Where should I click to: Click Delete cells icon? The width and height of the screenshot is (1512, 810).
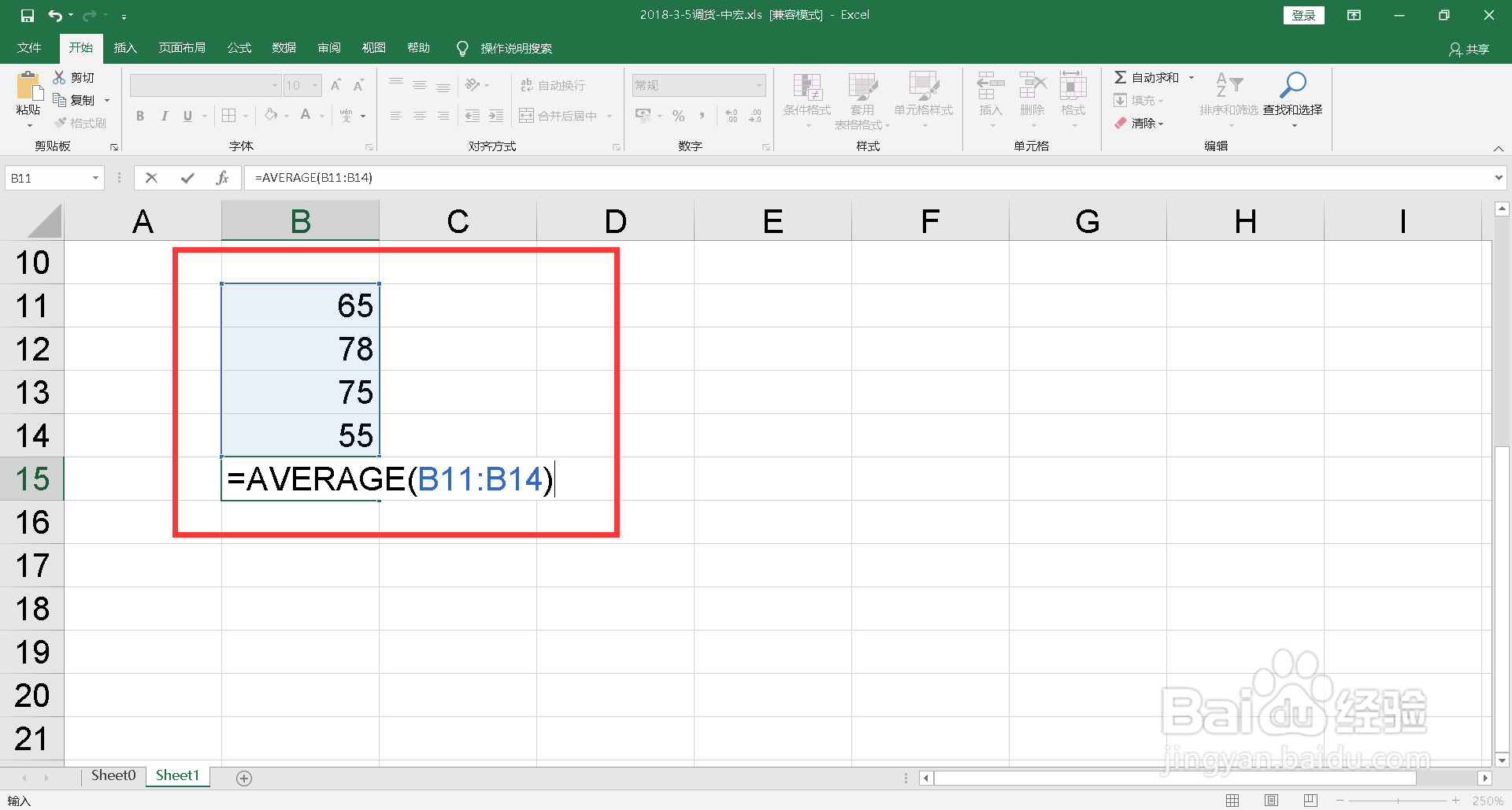[x=1032, y=85]
